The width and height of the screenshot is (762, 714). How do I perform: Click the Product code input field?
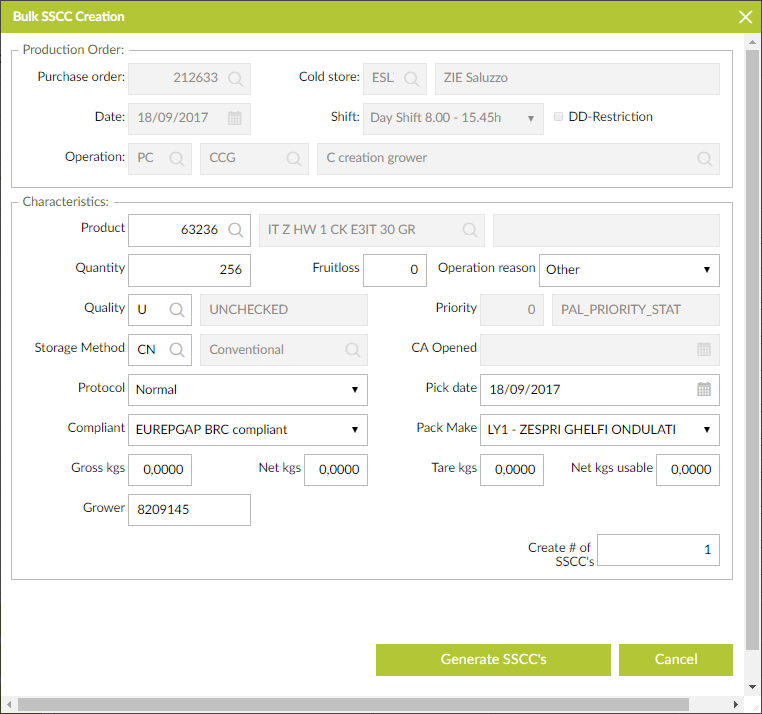(x=190, y=230)
